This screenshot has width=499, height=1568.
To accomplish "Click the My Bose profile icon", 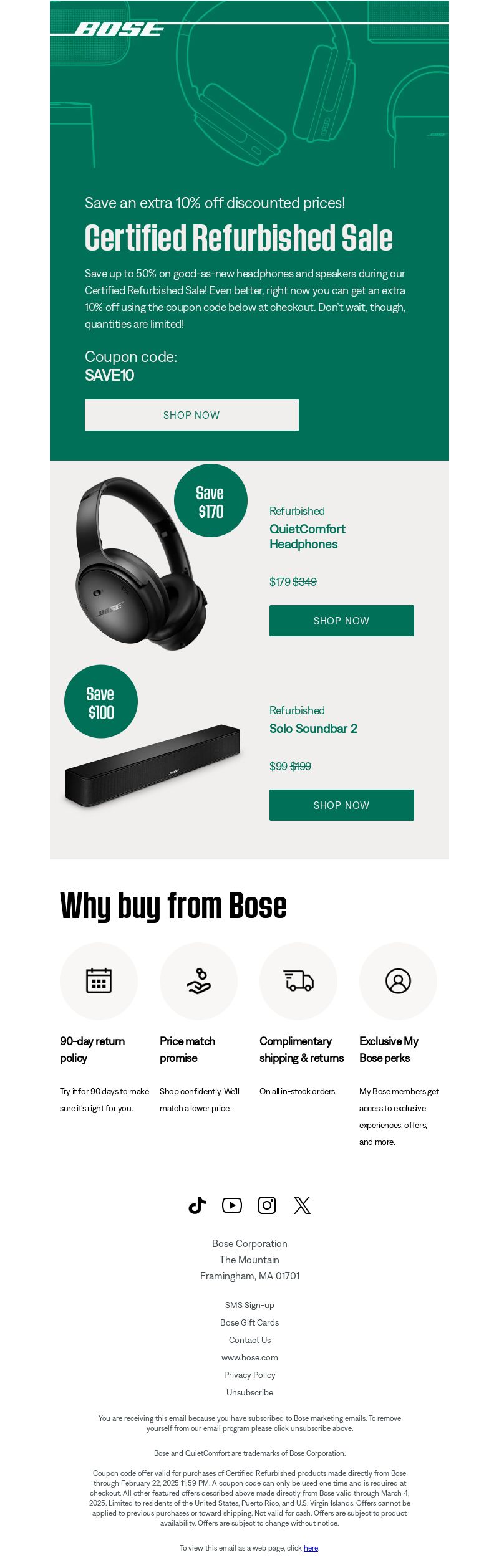I will pos(398,981).
